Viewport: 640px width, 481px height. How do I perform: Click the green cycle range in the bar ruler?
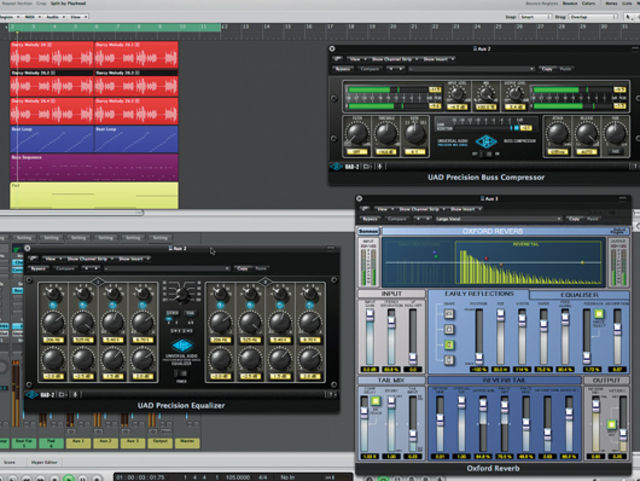[x=115, y=27]
